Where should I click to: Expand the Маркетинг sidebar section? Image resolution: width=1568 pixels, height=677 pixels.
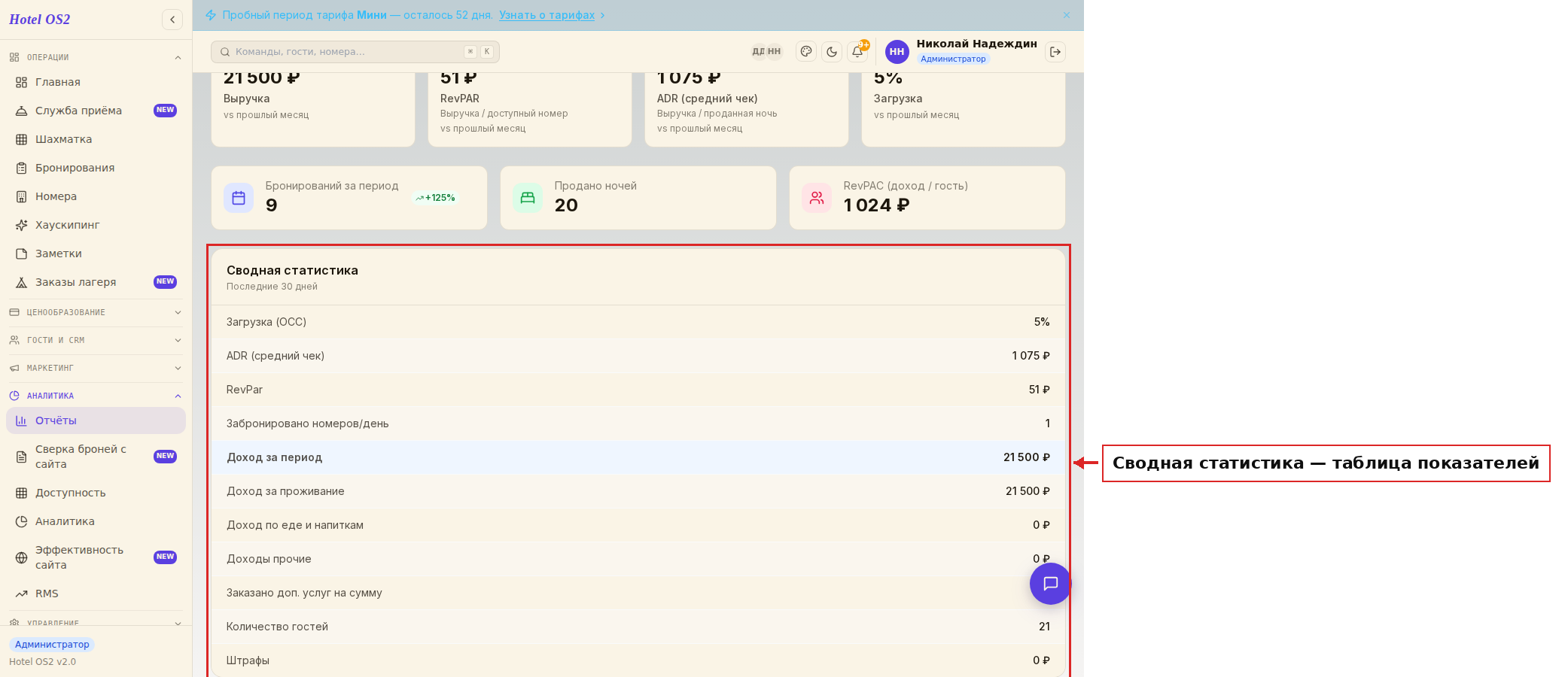(96, 368)
